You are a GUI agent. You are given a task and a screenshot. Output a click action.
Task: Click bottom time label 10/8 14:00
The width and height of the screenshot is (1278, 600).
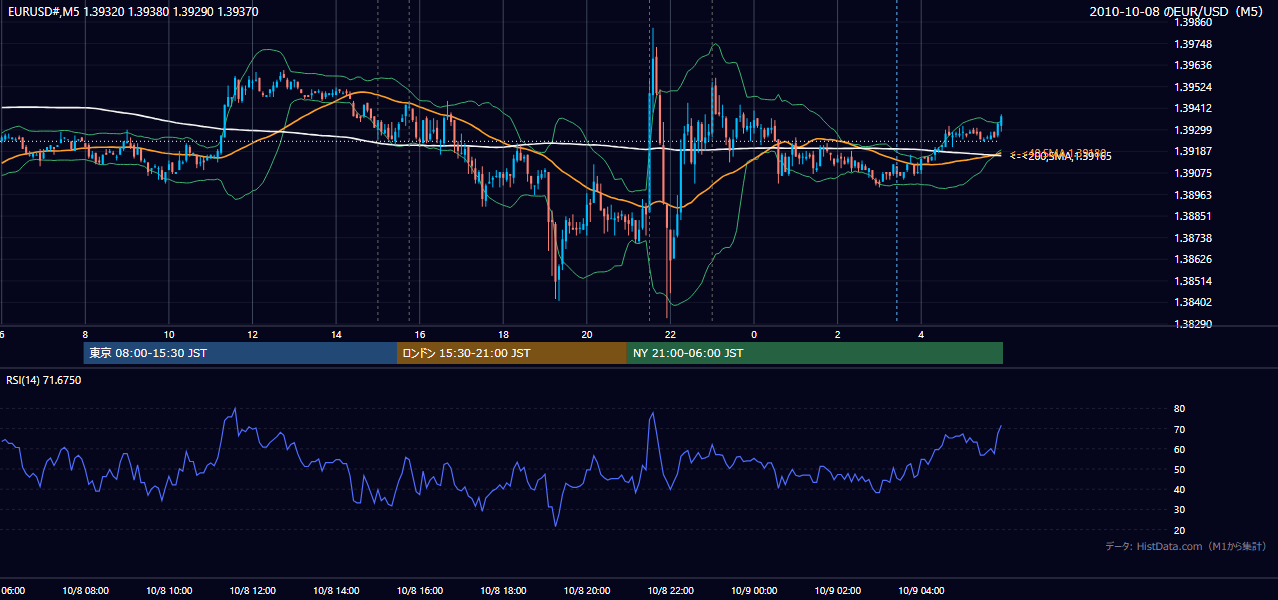coord(336,591)
